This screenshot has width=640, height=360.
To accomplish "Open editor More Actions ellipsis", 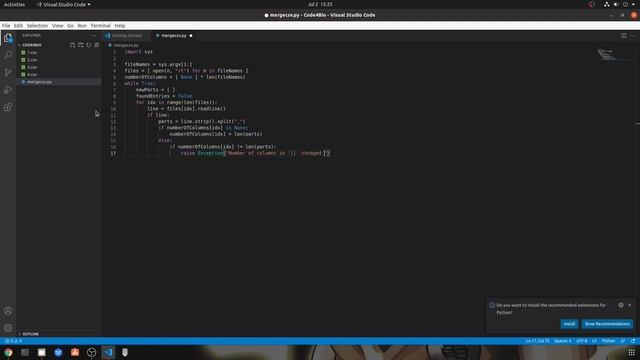I will (633, 36).
